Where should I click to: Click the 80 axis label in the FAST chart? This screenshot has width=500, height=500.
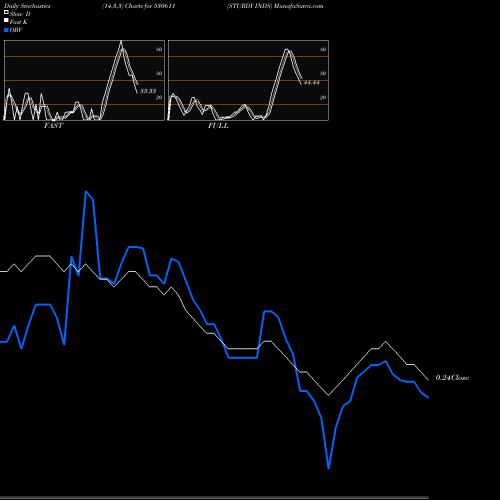click(159, 49)
